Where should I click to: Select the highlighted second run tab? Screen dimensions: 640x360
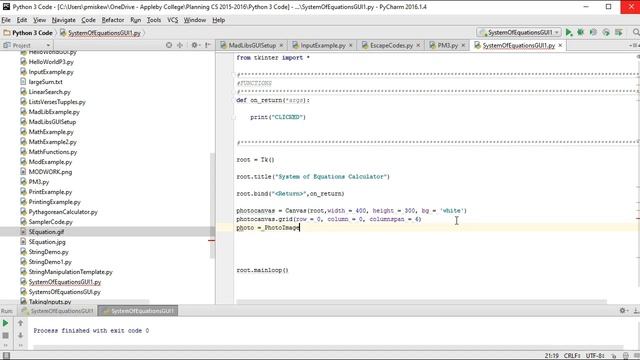tap(138, 311)
